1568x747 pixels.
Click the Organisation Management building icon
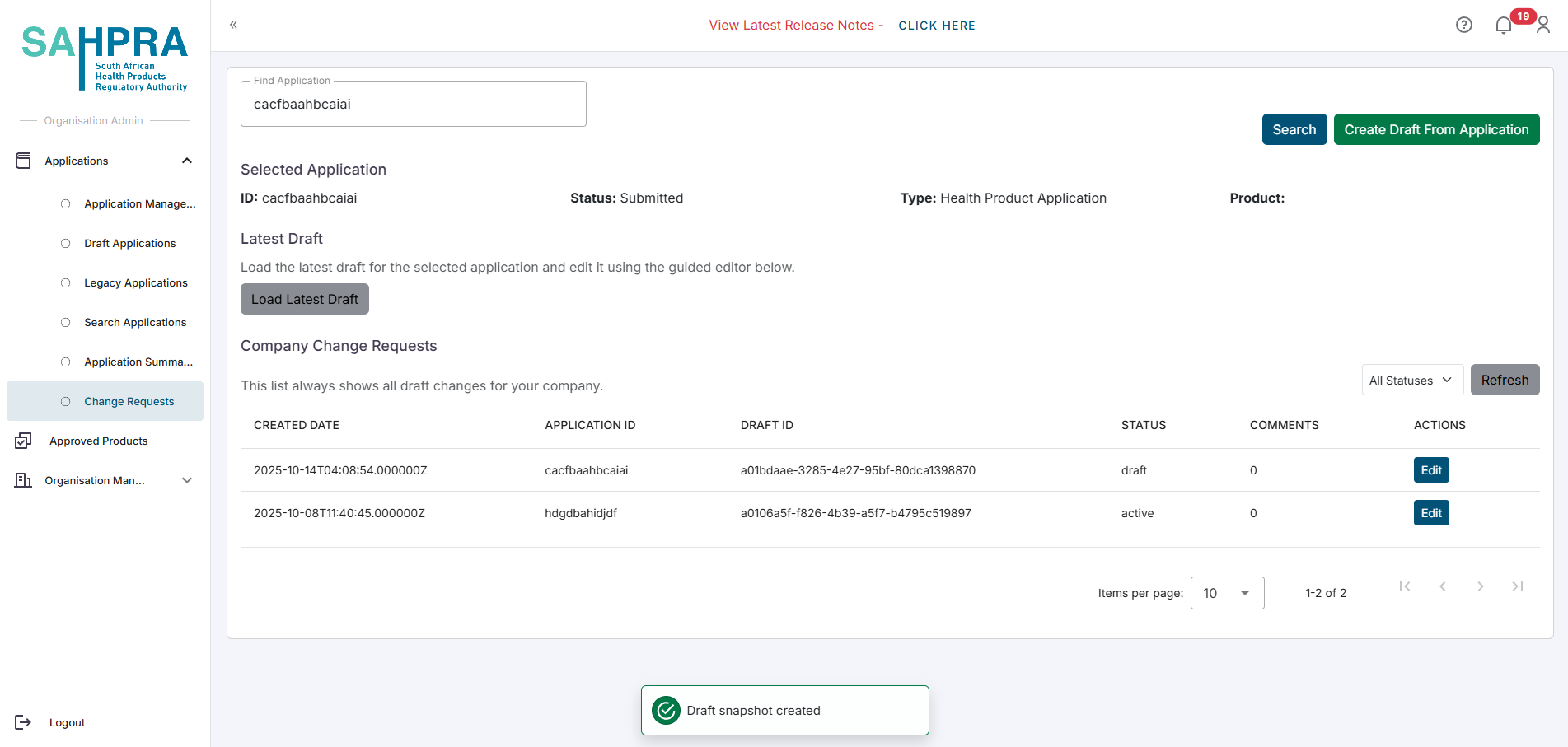coord(23,480)
